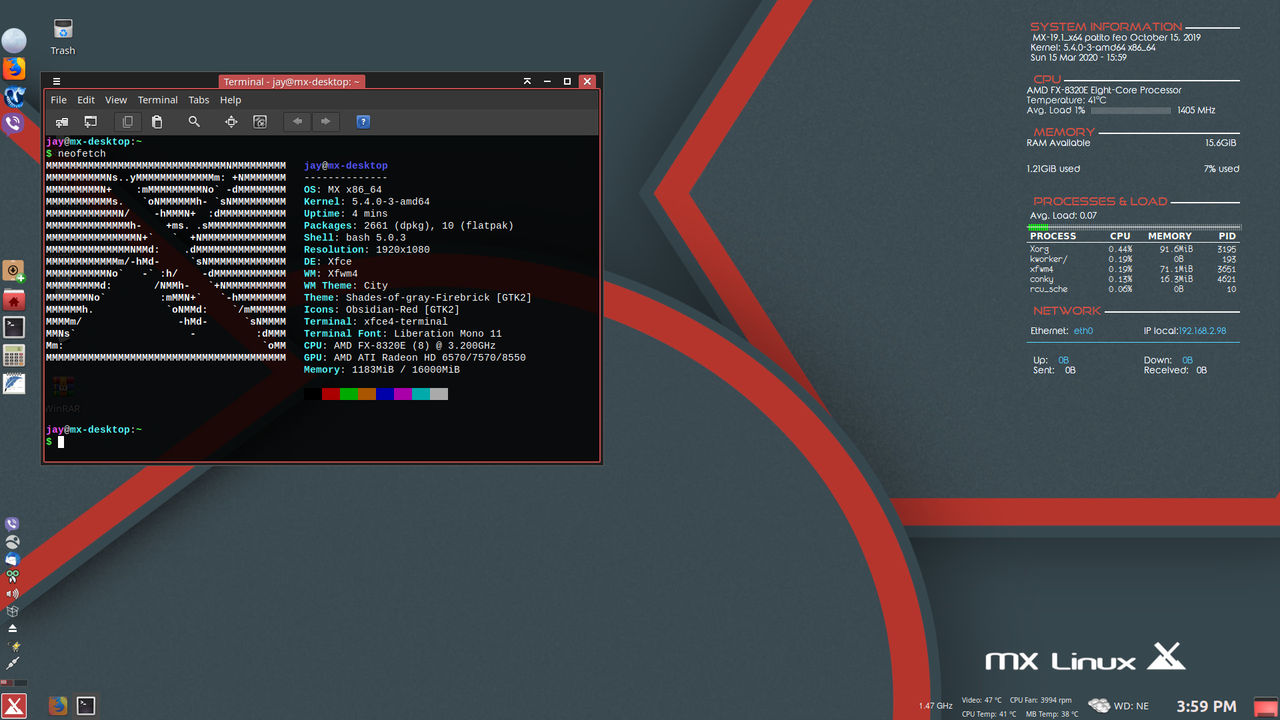The width and height of the screenshot is (1280, 720).
Task: Select the Terminal window taskbar button
Action: [x=87, y=706]
